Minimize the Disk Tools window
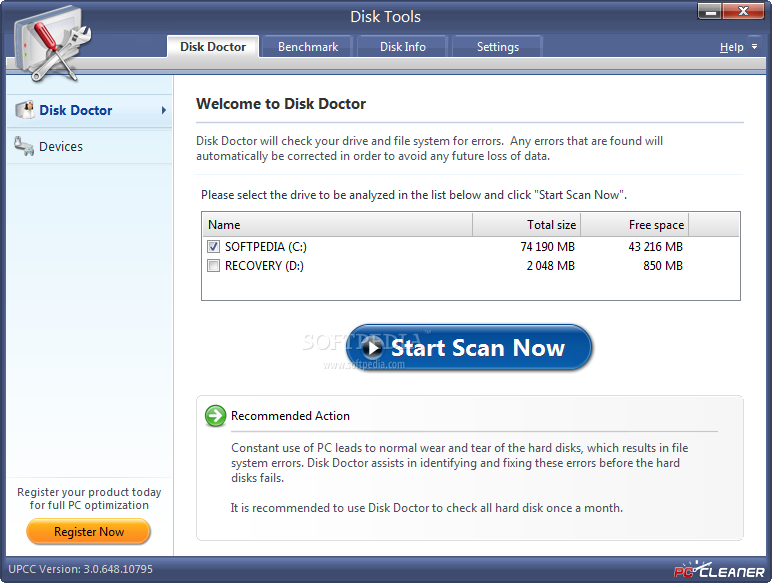Image resolution: width=772 pixels, height=583 pixels. (710, 11)
